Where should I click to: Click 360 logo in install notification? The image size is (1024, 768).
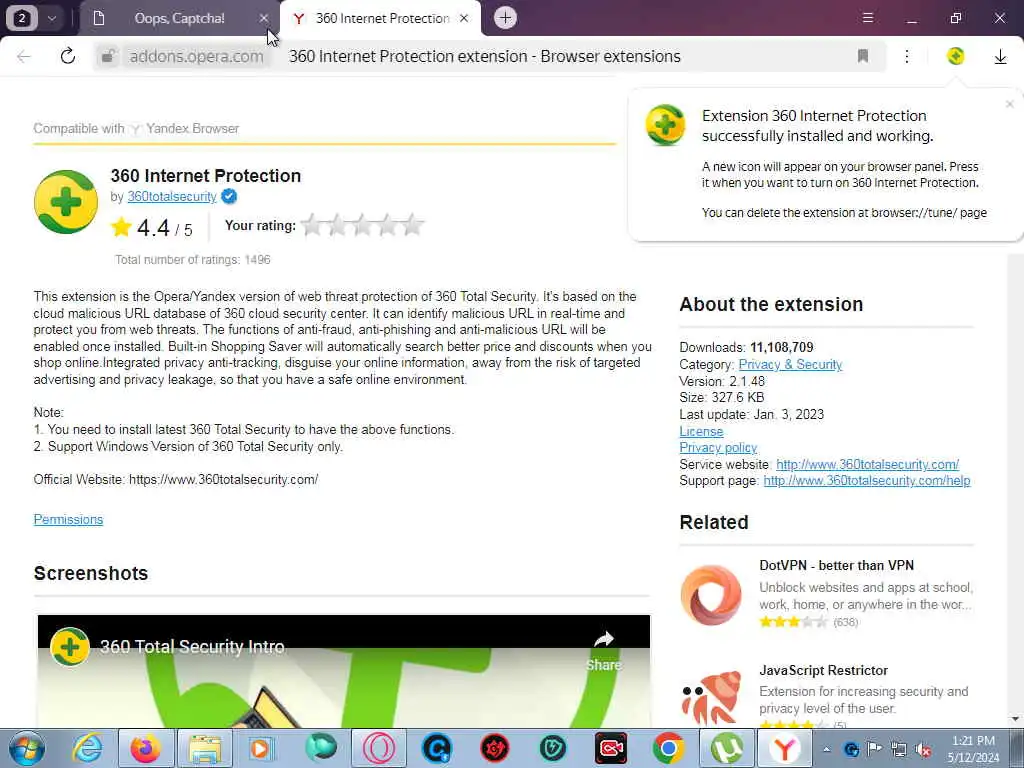click(665, 125)
